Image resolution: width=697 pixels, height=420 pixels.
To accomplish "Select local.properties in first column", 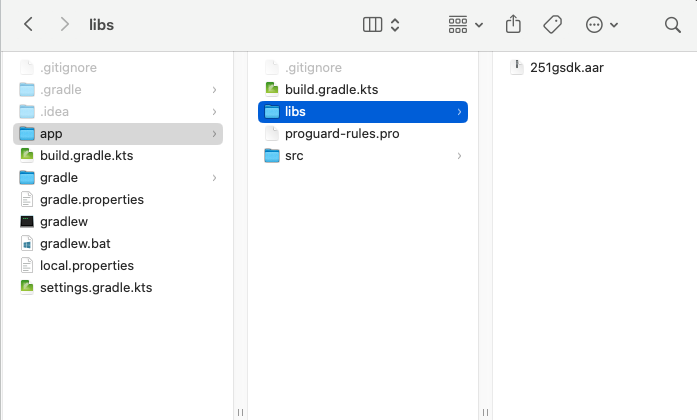I will [86, 266].
